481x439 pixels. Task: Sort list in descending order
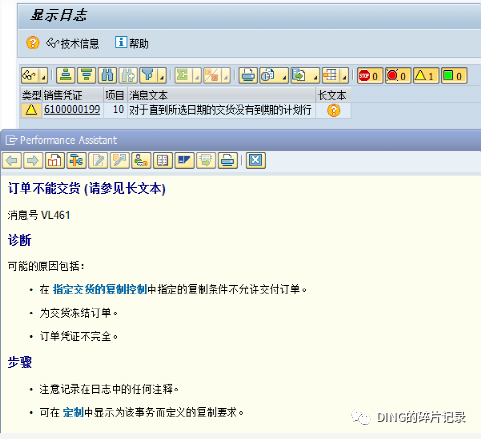[x=86, y=75]
